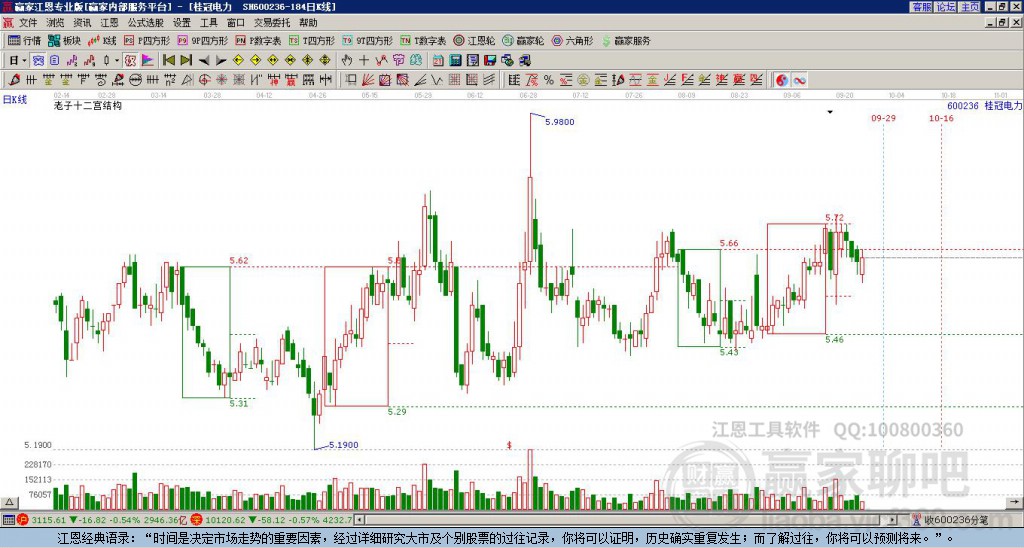The height and width of the screenshot is (548, 1024).
Task: Toggle the blue infinity-loop icon
Action: click(x=799, y=80)
